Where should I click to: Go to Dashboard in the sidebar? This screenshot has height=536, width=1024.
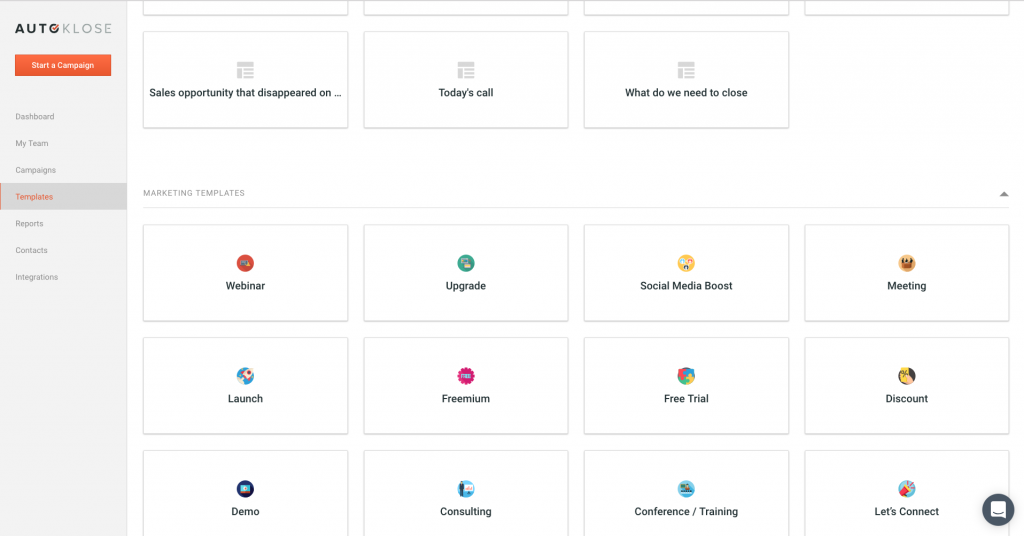pyautogui.click(x=35, y=117)
